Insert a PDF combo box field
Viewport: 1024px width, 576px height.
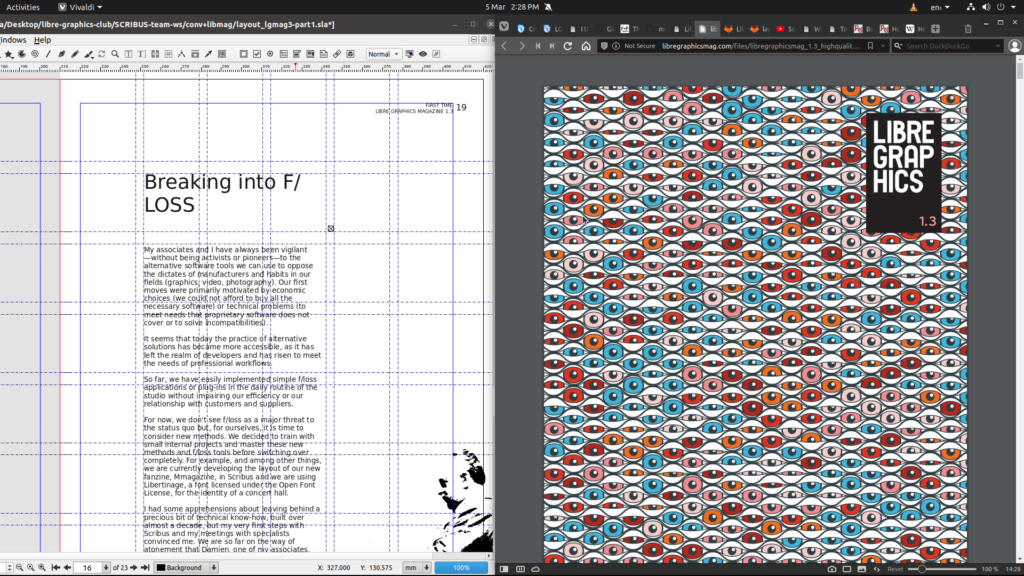coord(296,54)
